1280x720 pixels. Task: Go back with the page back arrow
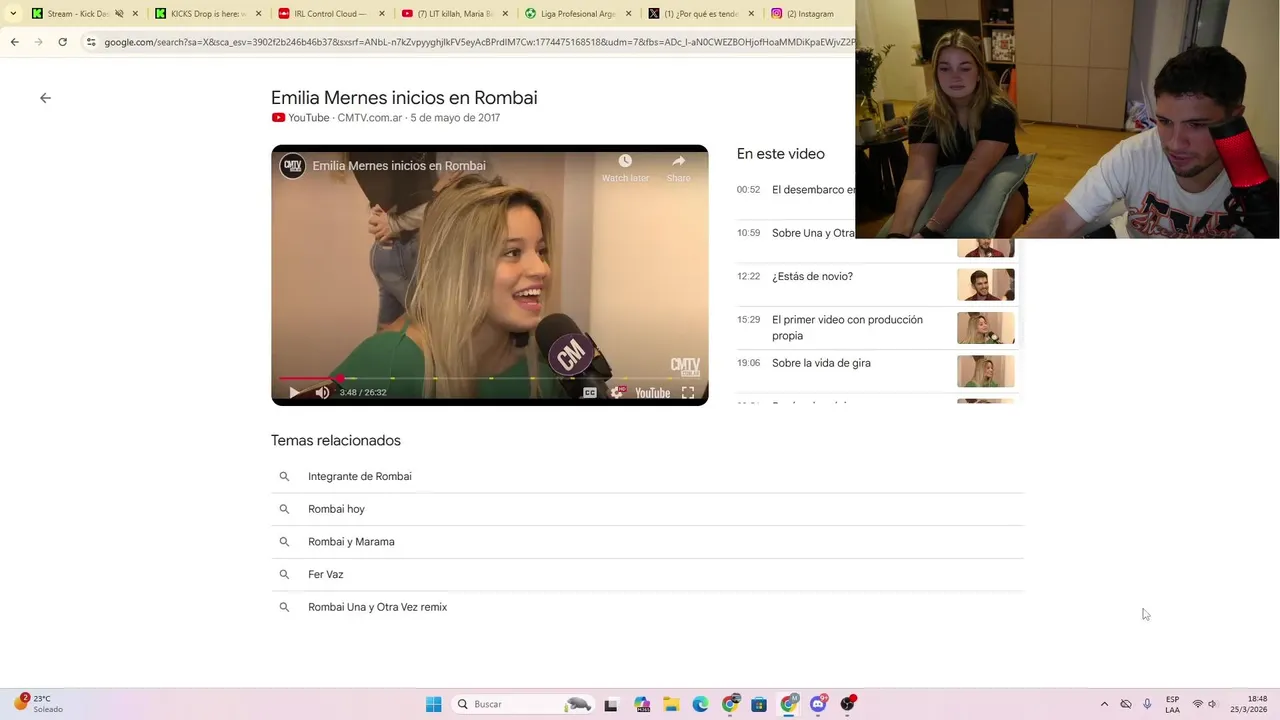point(45,98)
